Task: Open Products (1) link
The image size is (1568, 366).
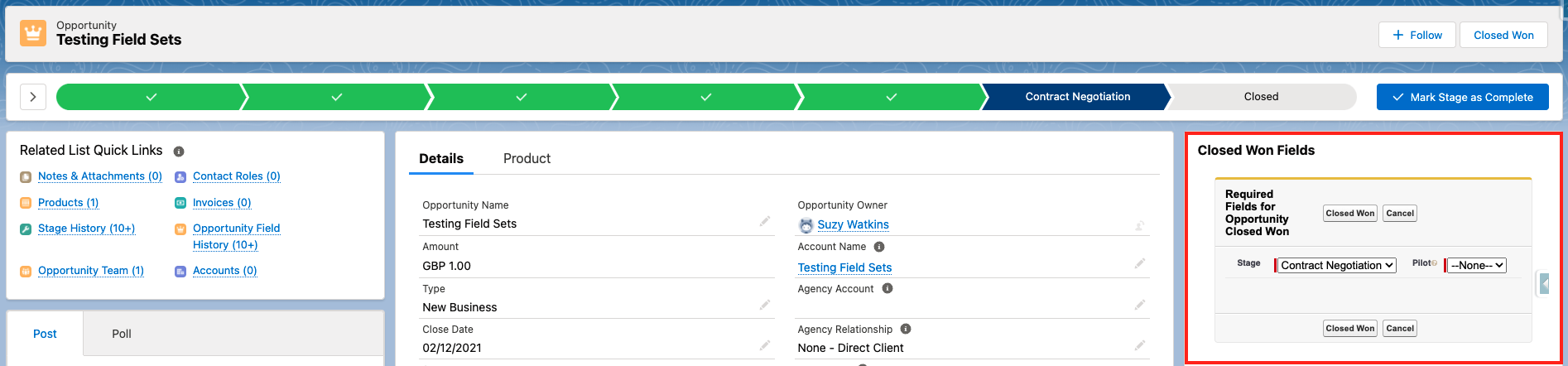Action: (x=69, y=203)
